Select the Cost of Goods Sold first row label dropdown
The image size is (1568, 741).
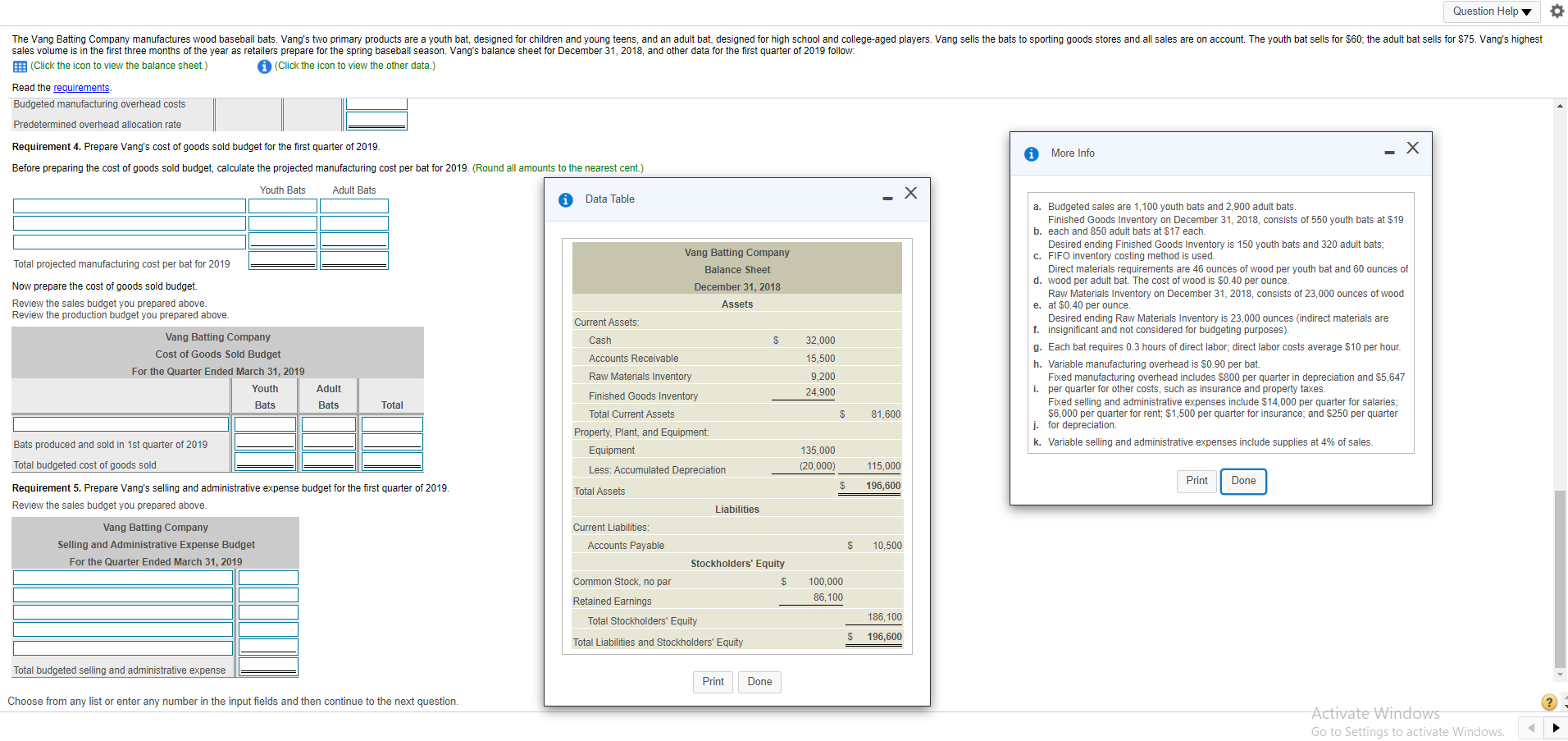[x=121, y=424]
